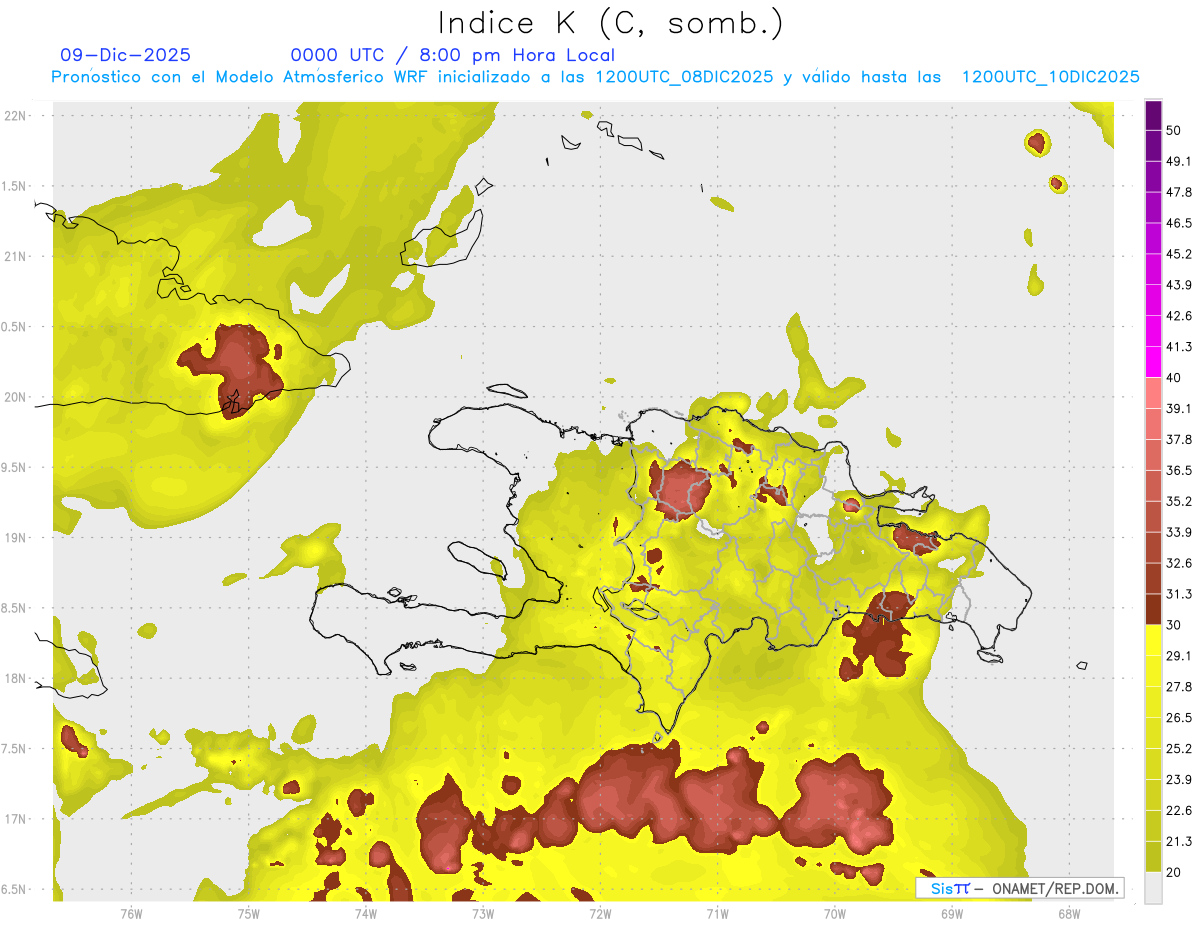Click the "Indice K (C, somb.)" title
This screenshot has height=927, width=1200.
click(610, 24)
